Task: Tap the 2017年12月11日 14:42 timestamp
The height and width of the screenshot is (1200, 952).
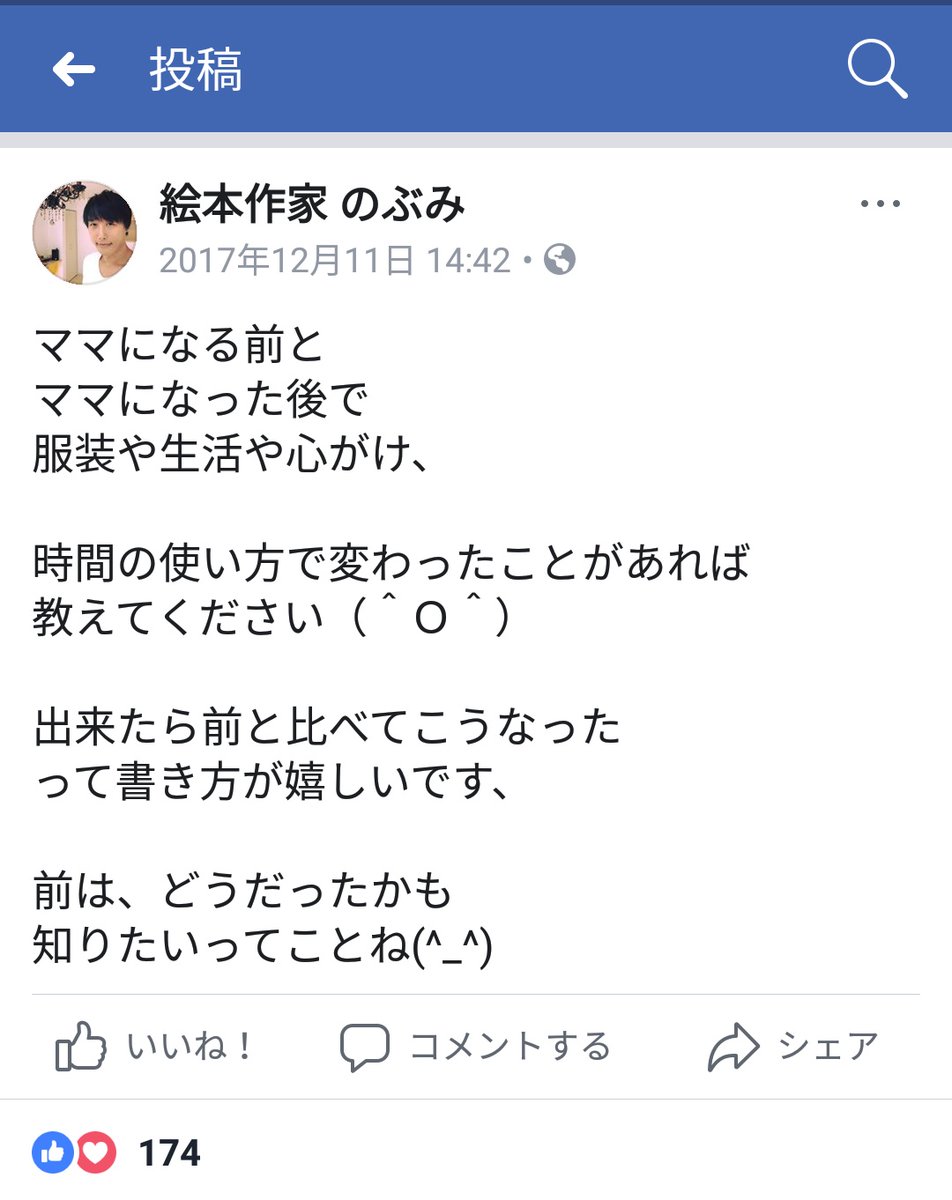Action: click(335, 261)
